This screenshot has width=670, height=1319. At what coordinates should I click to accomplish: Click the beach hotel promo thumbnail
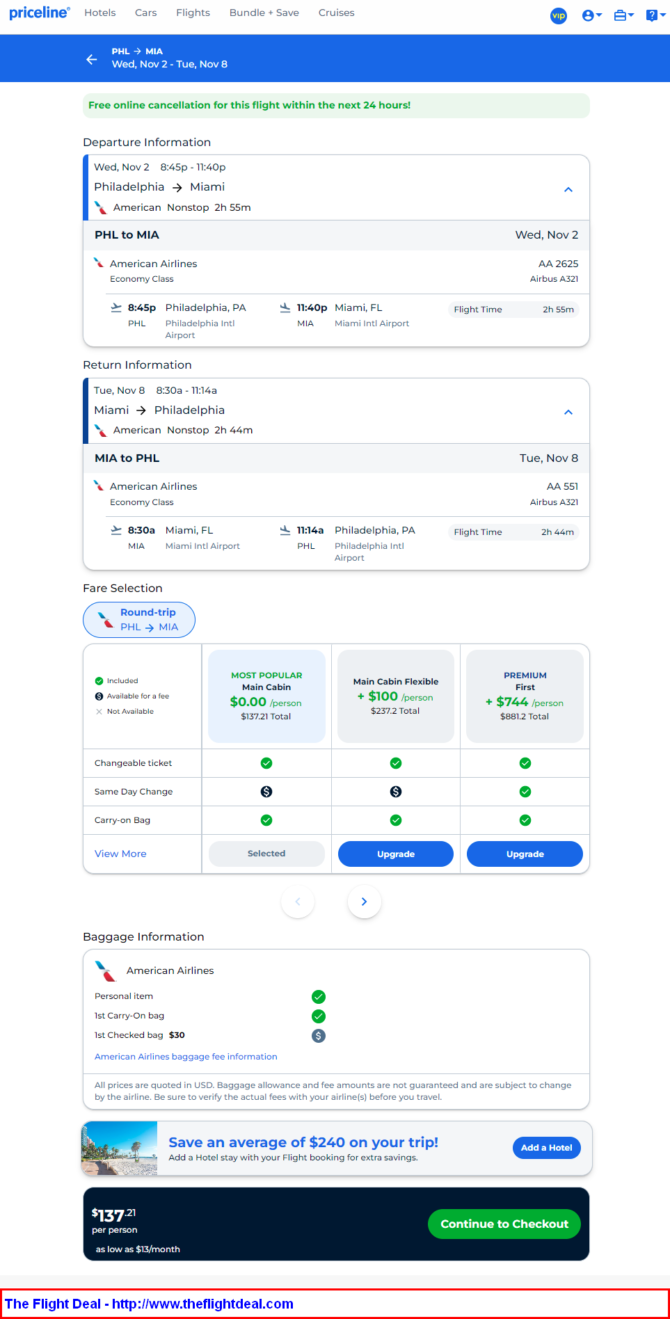pyautogui.click(x=120, y=1148)
